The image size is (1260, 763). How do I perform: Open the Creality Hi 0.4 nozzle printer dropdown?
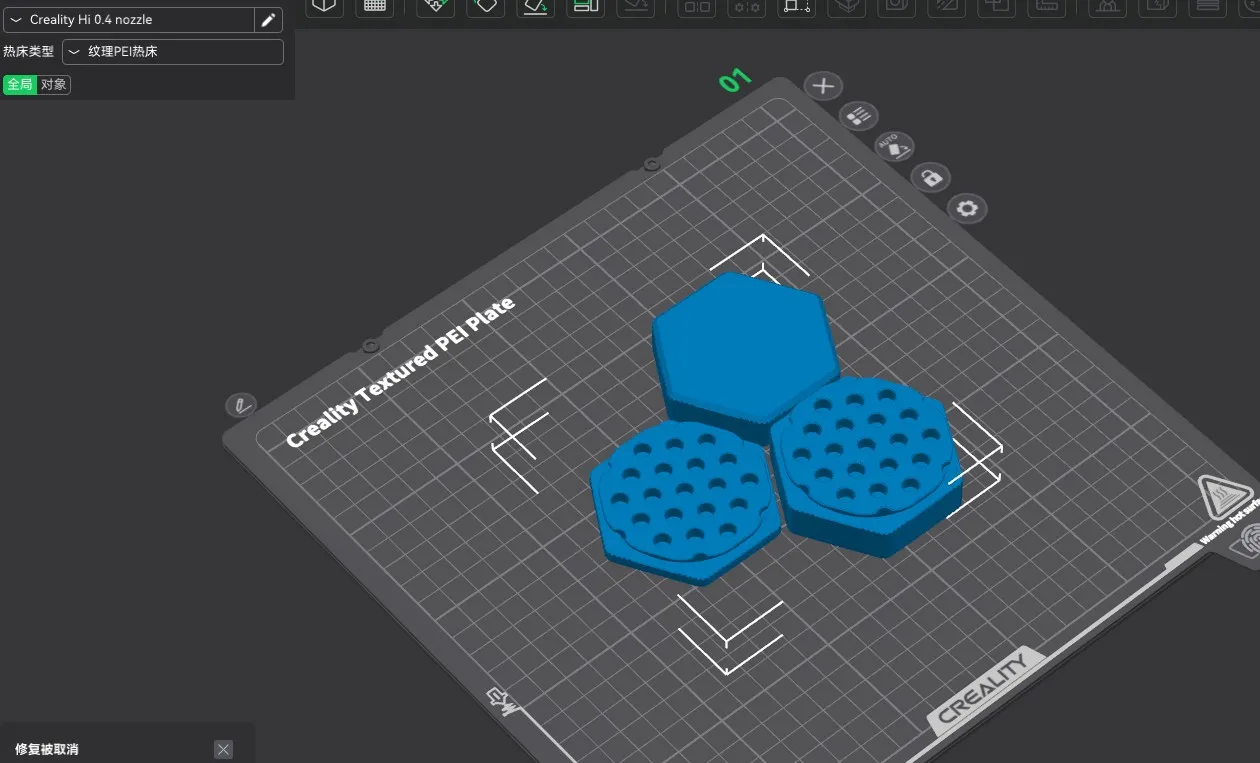[x=128, y=20]
